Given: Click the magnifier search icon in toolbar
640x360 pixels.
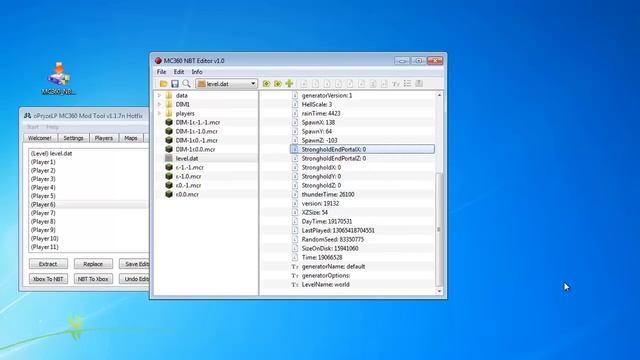Looking at the screenshot, I should [x=186, y=84].
